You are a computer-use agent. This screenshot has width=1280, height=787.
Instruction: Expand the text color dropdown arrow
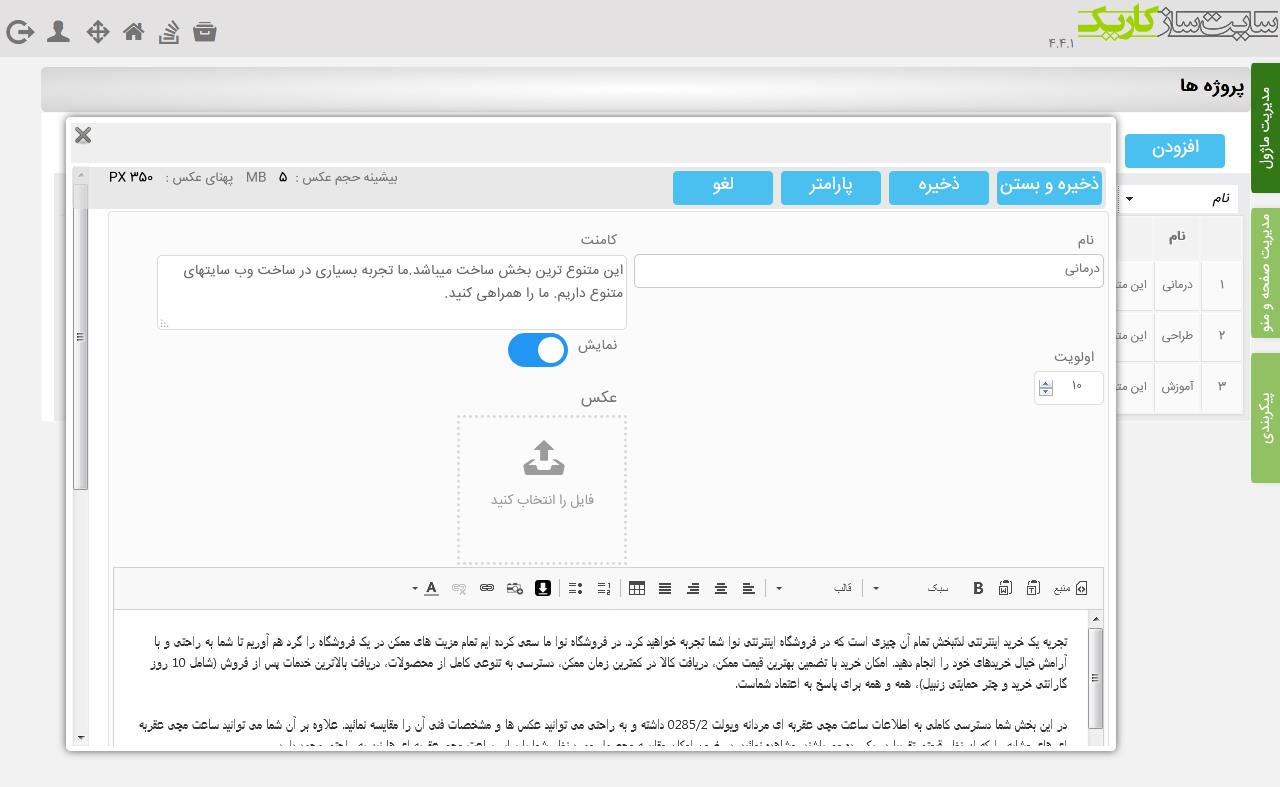tap(415, 588)
